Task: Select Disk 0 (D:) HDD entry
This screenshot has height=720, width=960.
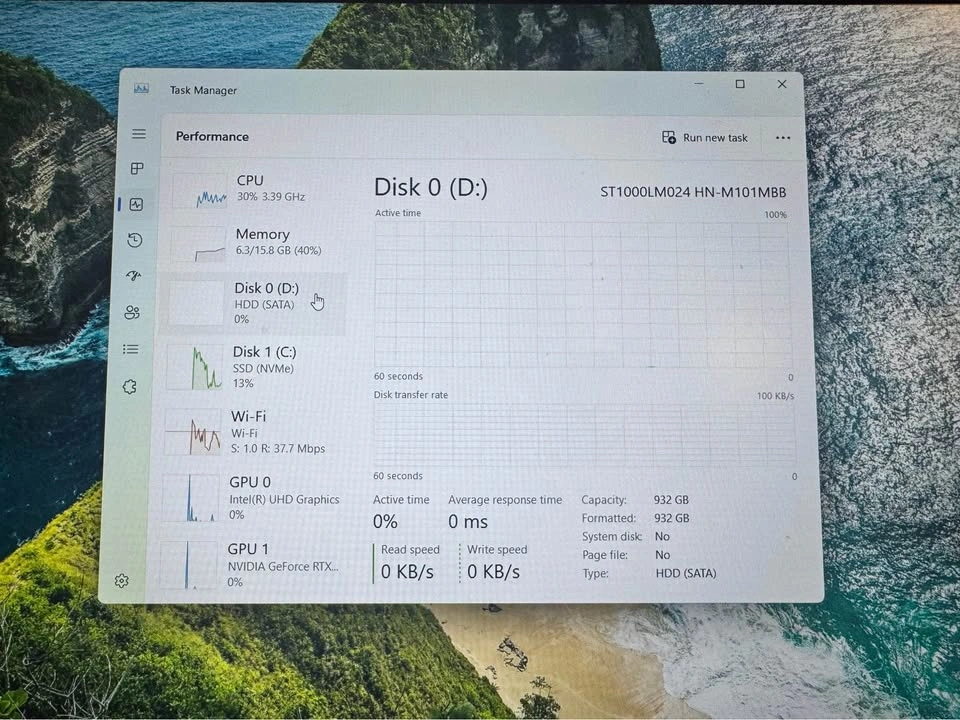Action: point(253,303)
